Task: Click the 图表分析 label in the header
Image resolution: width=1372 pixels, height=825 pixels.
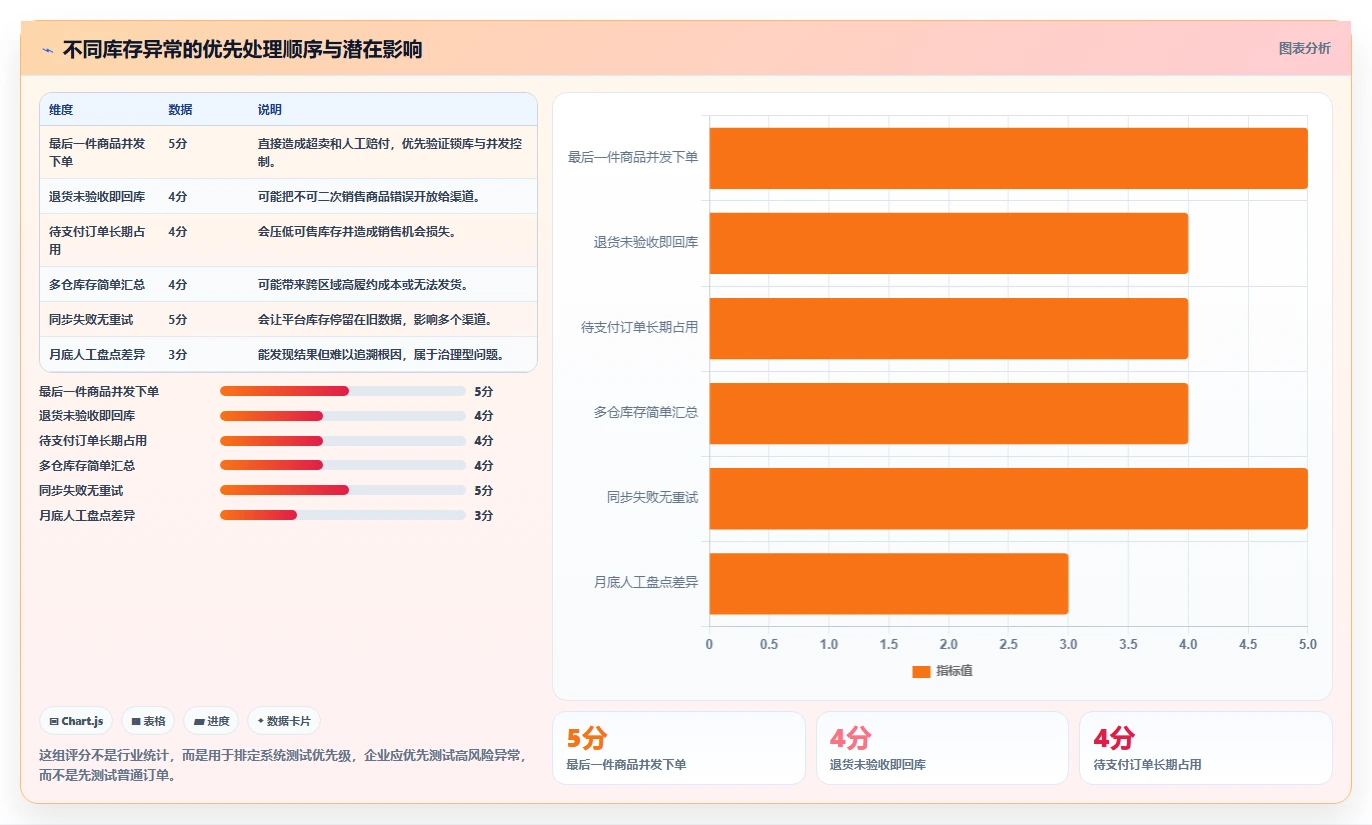Action: [x=1304, y=48]
